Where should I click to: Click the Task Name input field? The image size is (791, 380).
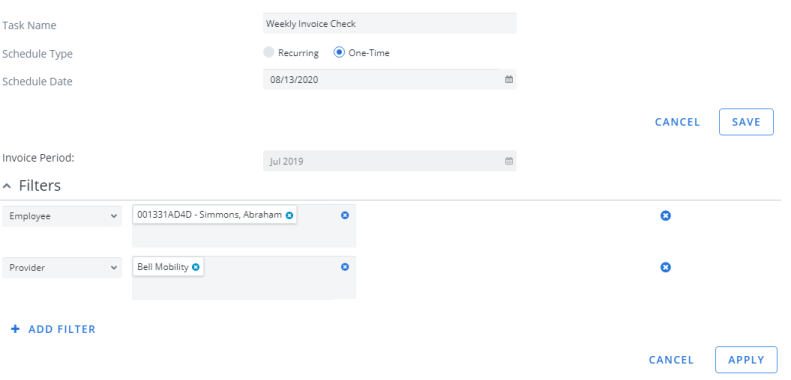(389, 24)
